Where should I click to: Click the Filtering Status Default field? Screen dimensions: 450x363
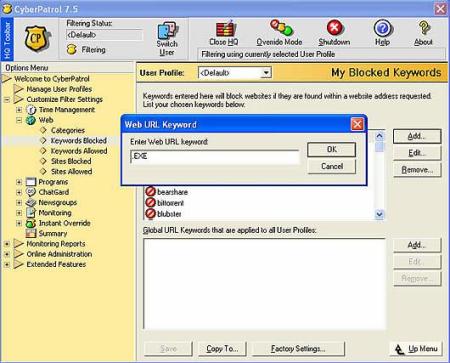coord(105,35)
